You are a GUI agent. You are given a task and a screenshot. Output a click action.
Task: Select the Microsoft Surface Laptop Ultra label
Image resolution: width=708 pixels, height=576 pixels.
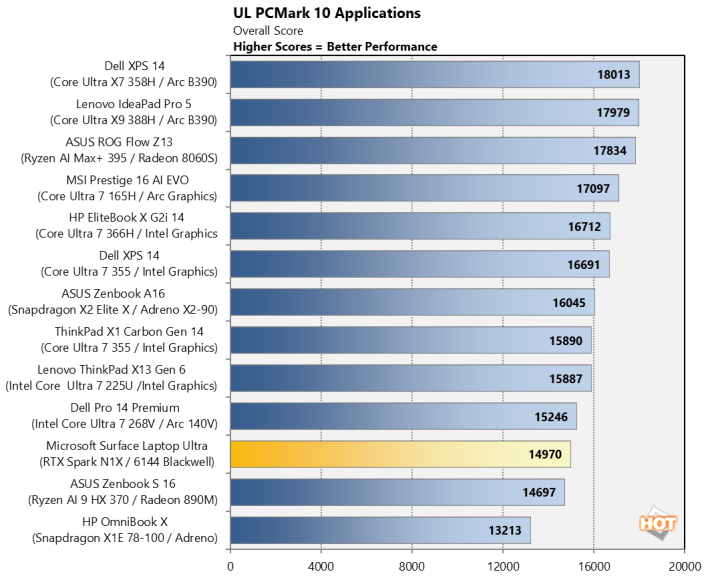click(x=127, y=454)
